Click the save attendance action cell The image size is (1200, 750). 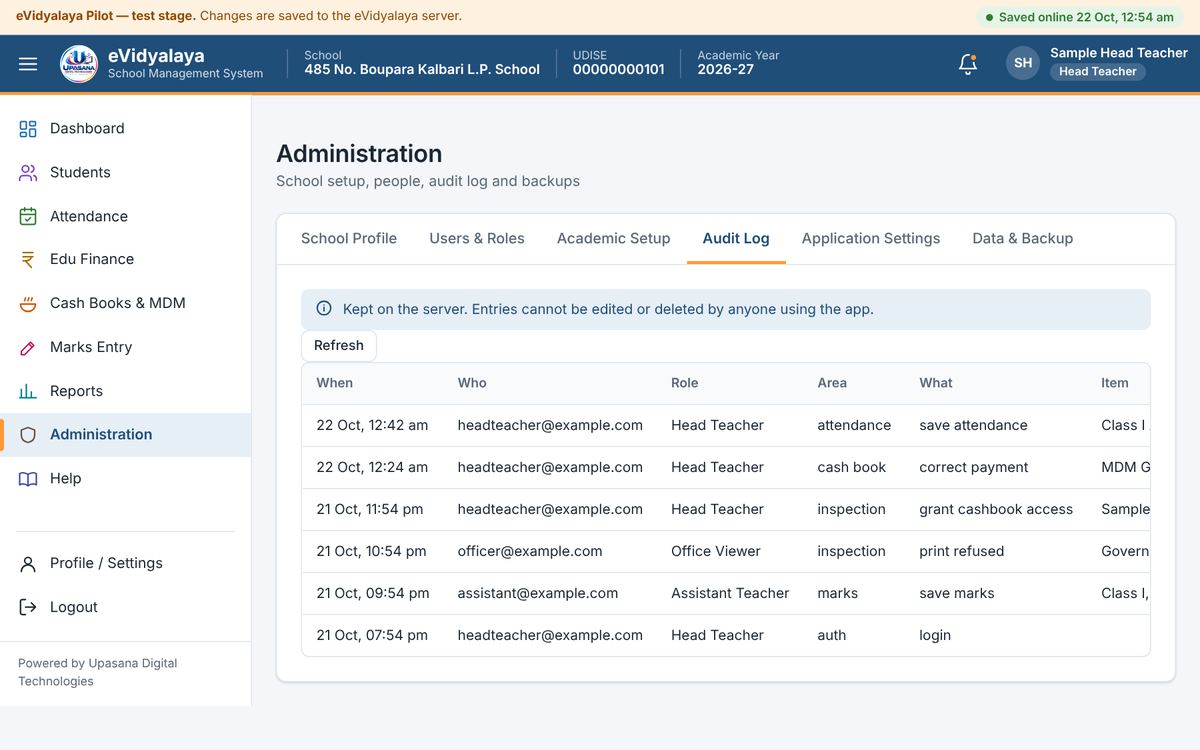(x=973, y=425)
